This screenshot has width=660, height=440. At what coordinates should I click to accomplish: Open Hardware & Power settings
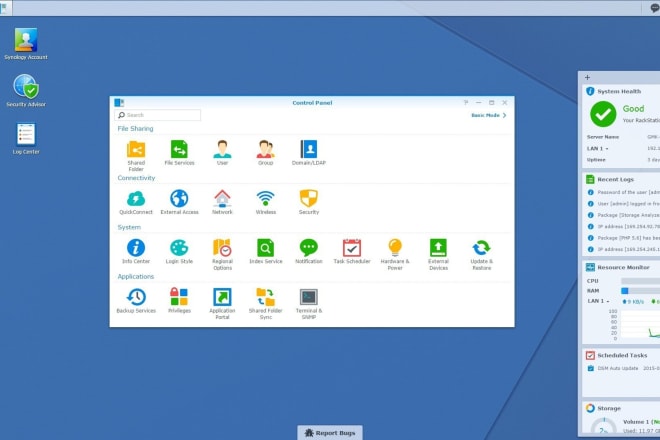[x=395, y=254]
